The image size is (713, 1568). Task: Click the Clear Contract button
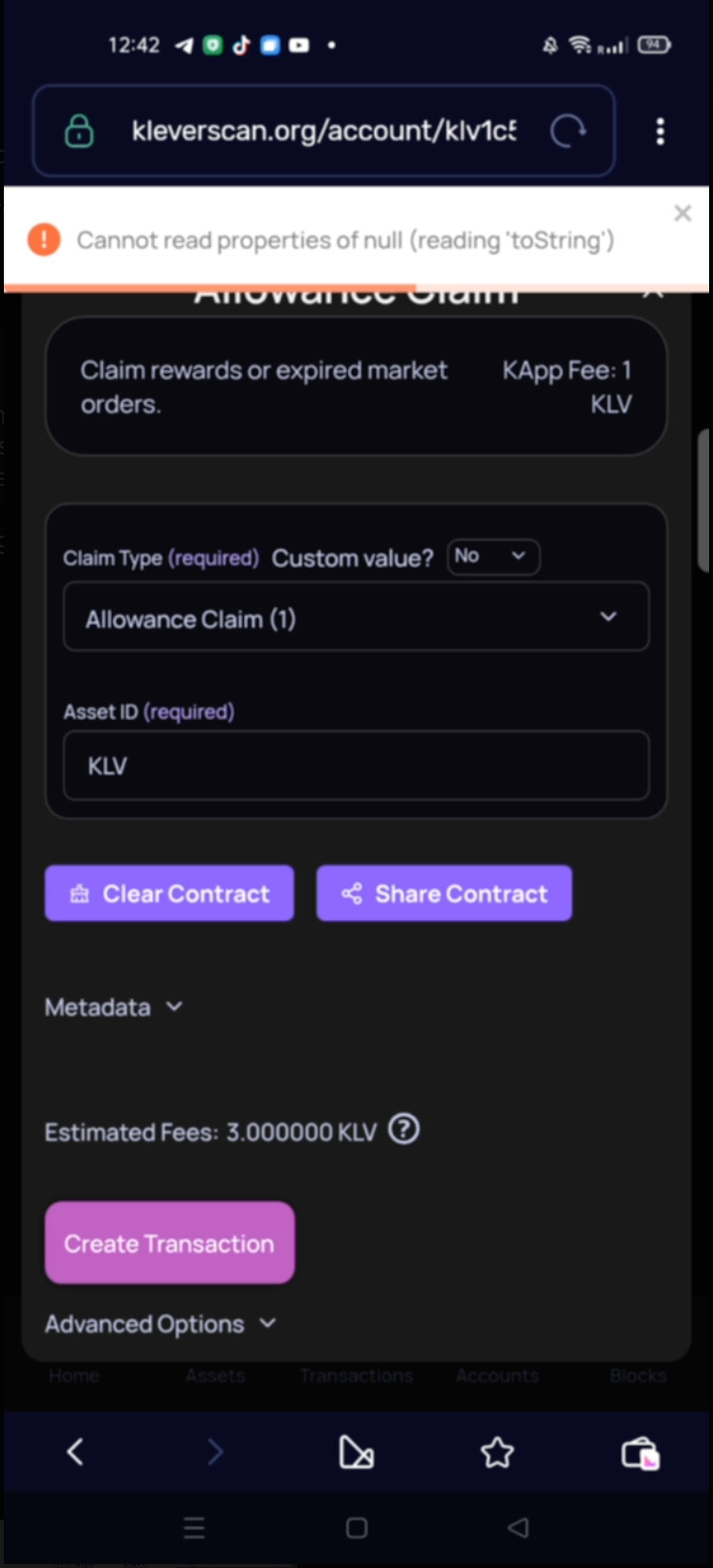[169, 894]
